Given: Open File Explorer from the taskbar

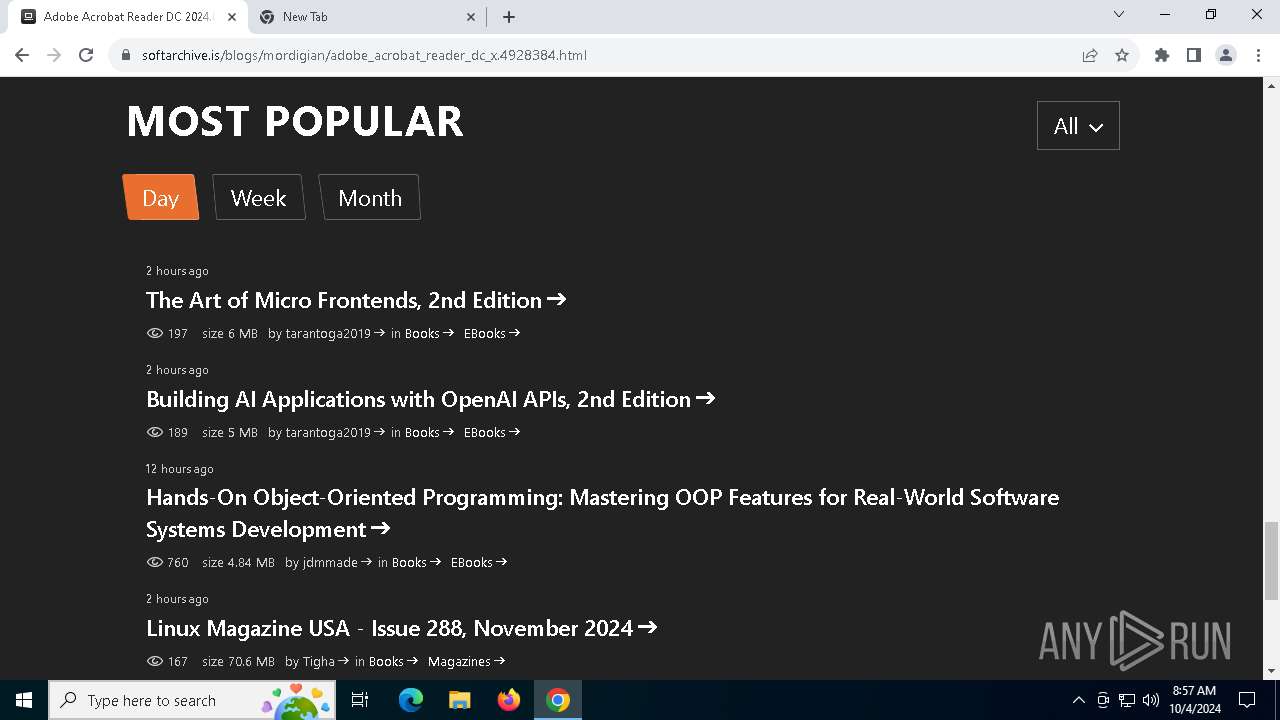Looking at the screenshot, I should (x=460, y=700).
